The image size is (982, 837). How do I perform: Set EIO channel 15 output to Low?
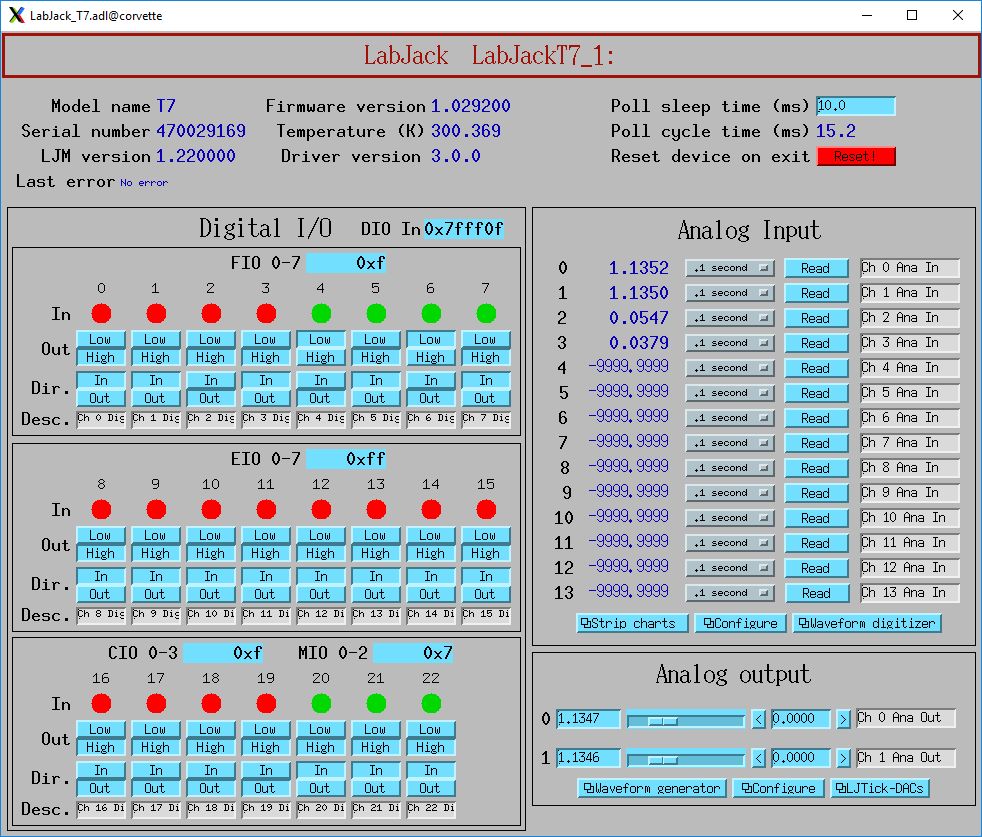pos(485,536)
